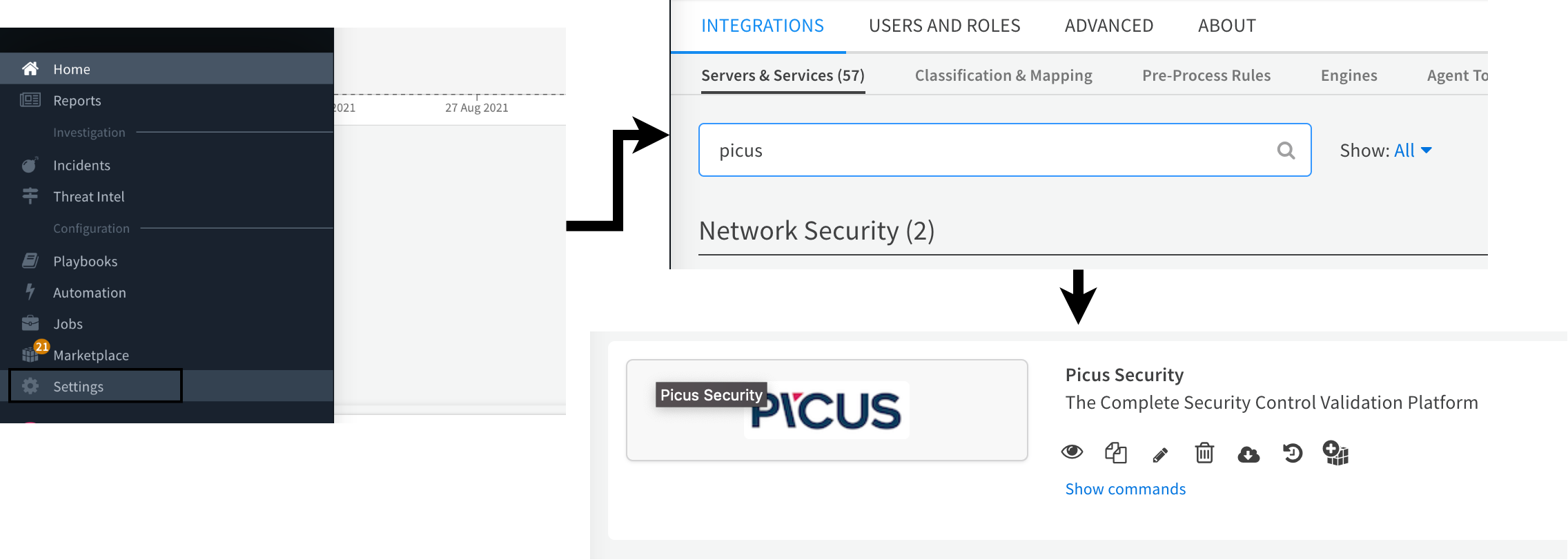This screenshot has width=1568, height=560.
Task: Click the search magnifier icon in search box
Action: click(x=1286, y=150)
